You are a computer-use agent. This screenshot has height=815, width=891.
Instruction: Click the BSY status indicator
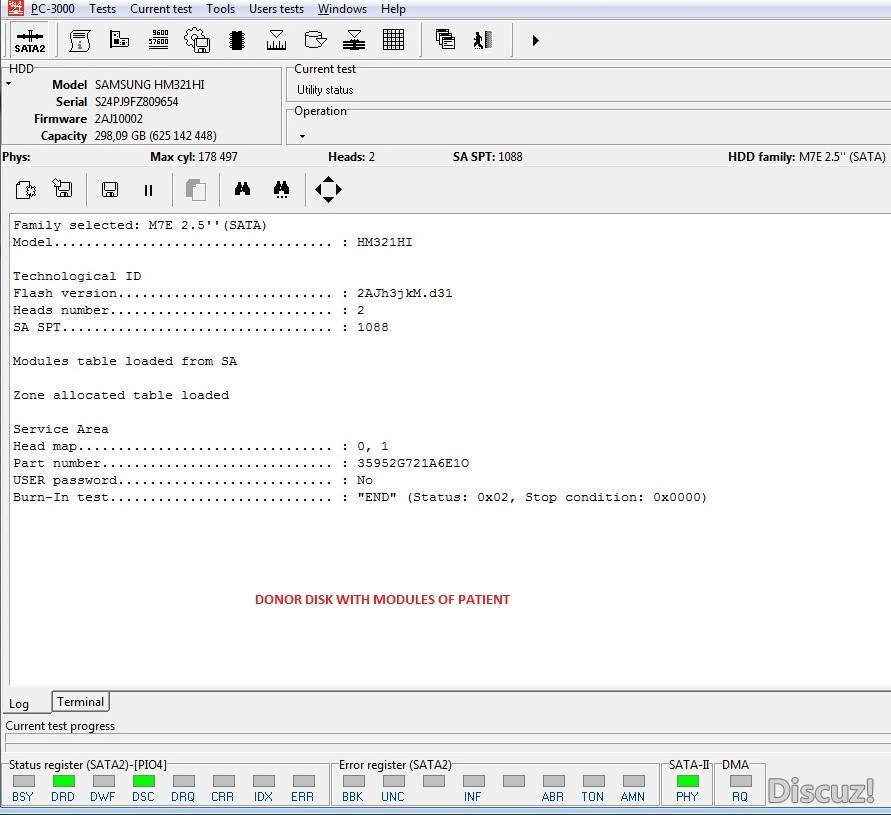(23, 781)
